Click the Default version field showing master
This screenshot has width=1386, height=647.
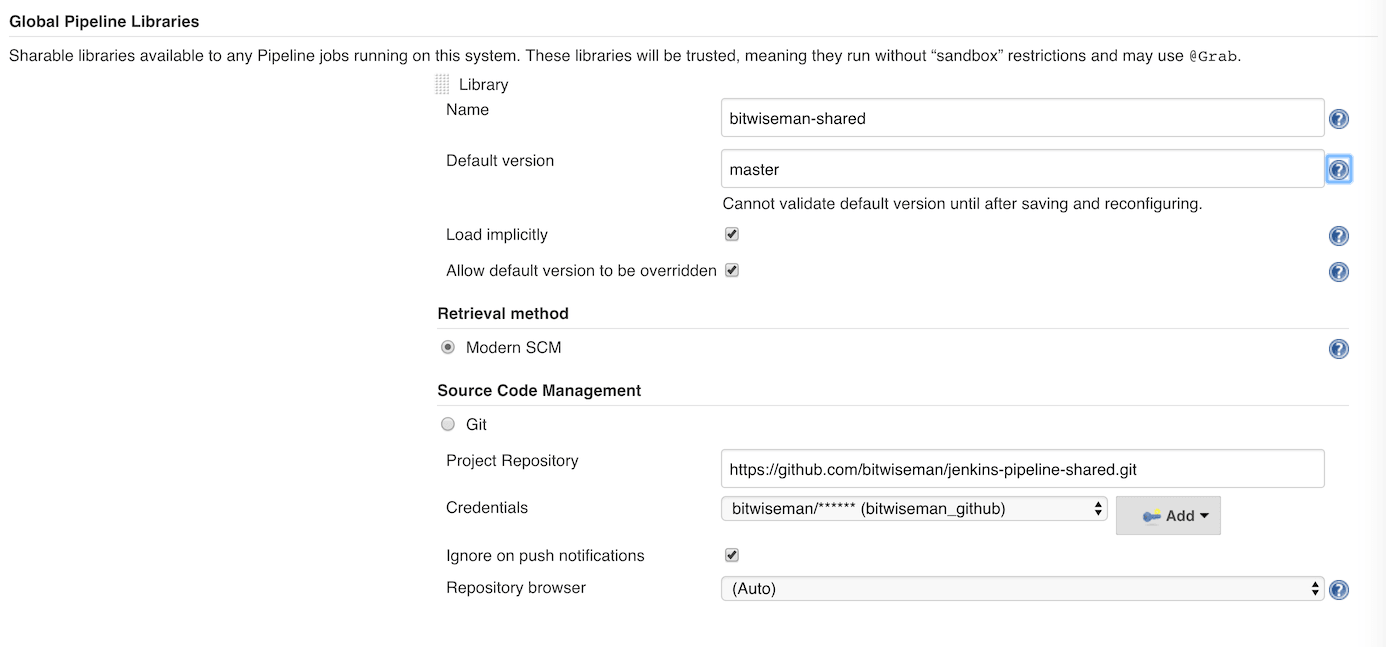(1021, 168)
